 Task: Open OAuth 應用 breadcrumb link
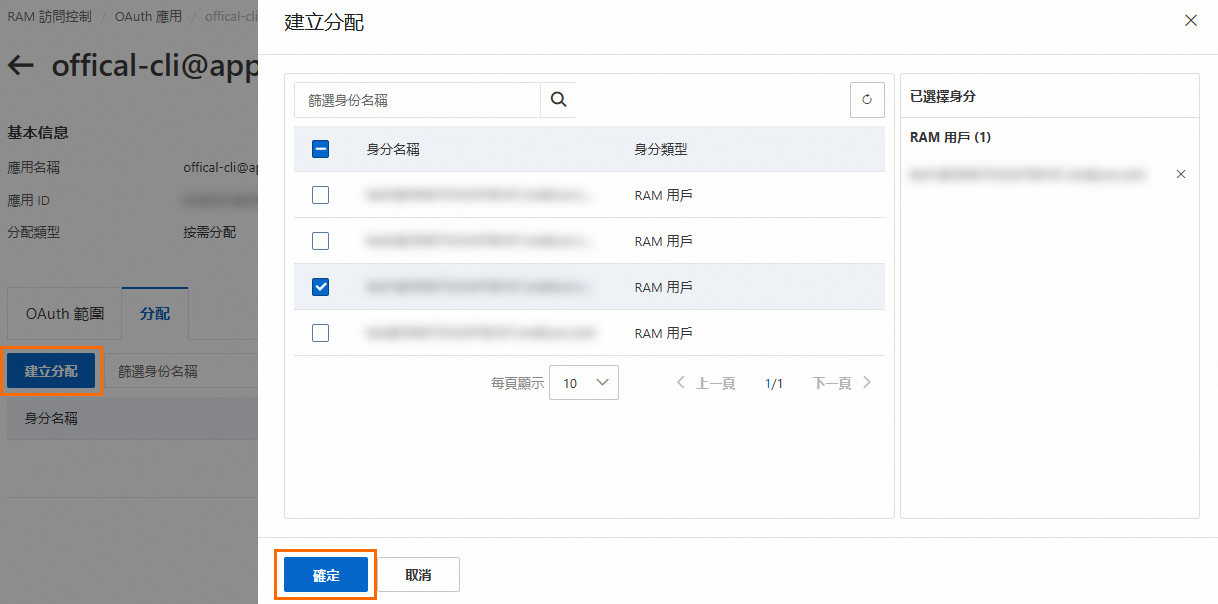point(148,17)
